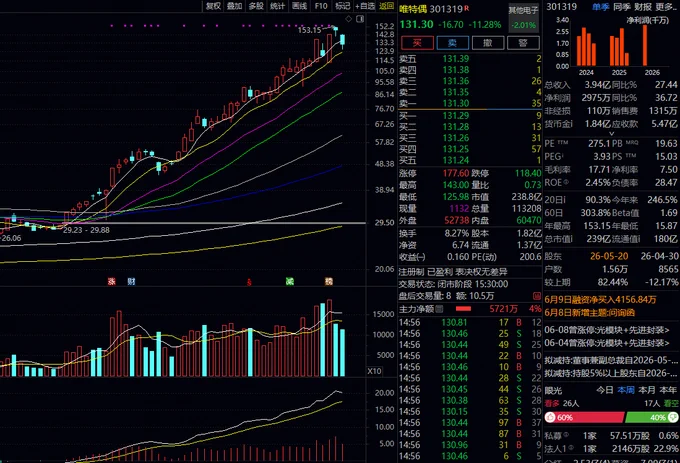Screen dimensions: 680x463
Task: Open 拟减持 董事兼副总裁 notice
Action: (x=611, y=360)
